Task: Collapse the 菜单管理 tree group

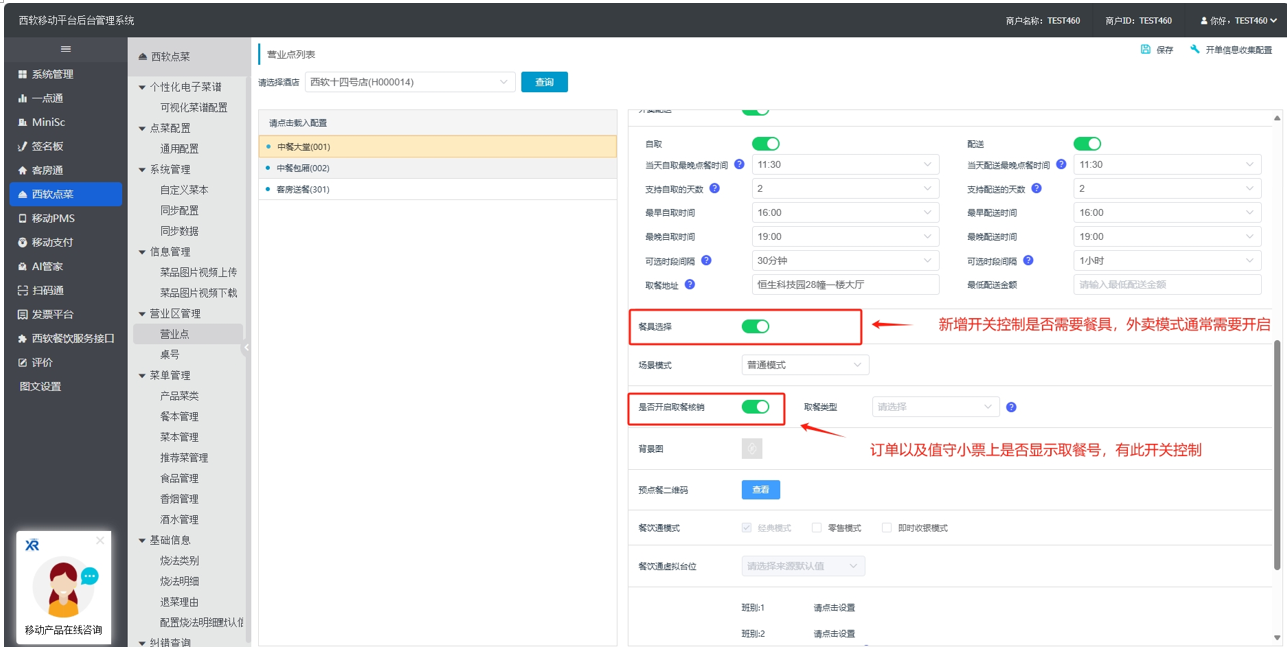Action: coord(142,376)
